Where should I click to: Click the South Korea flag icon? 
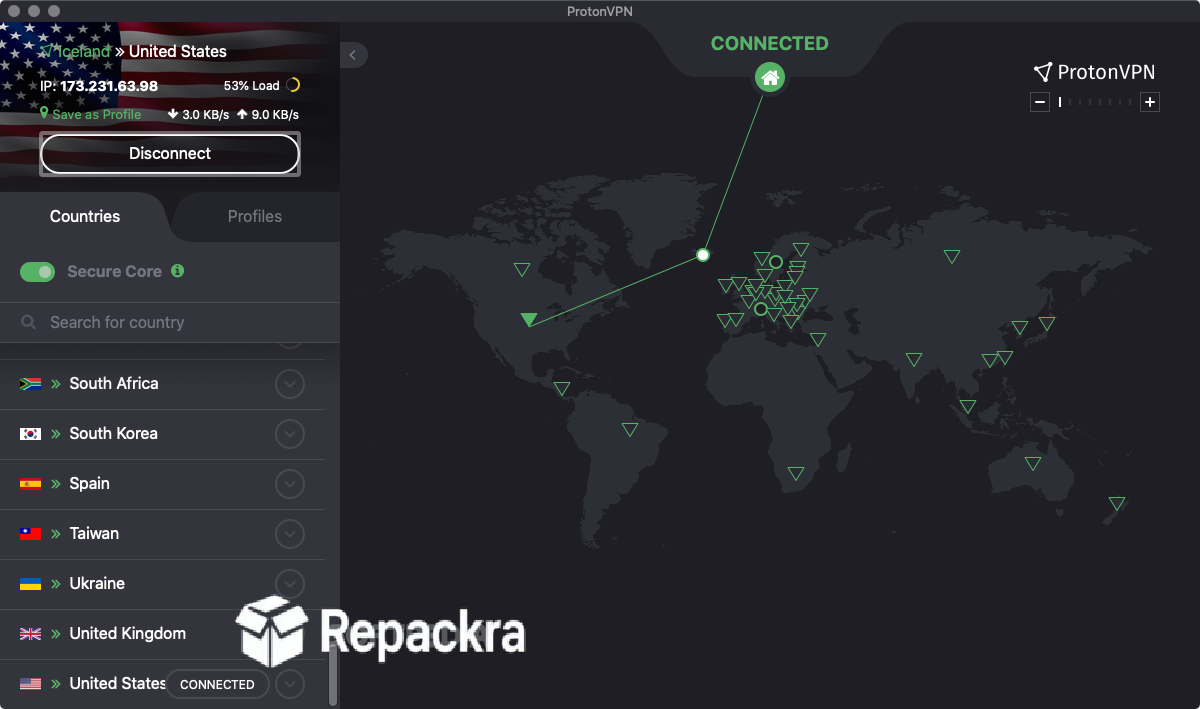[x=30, y=433]
